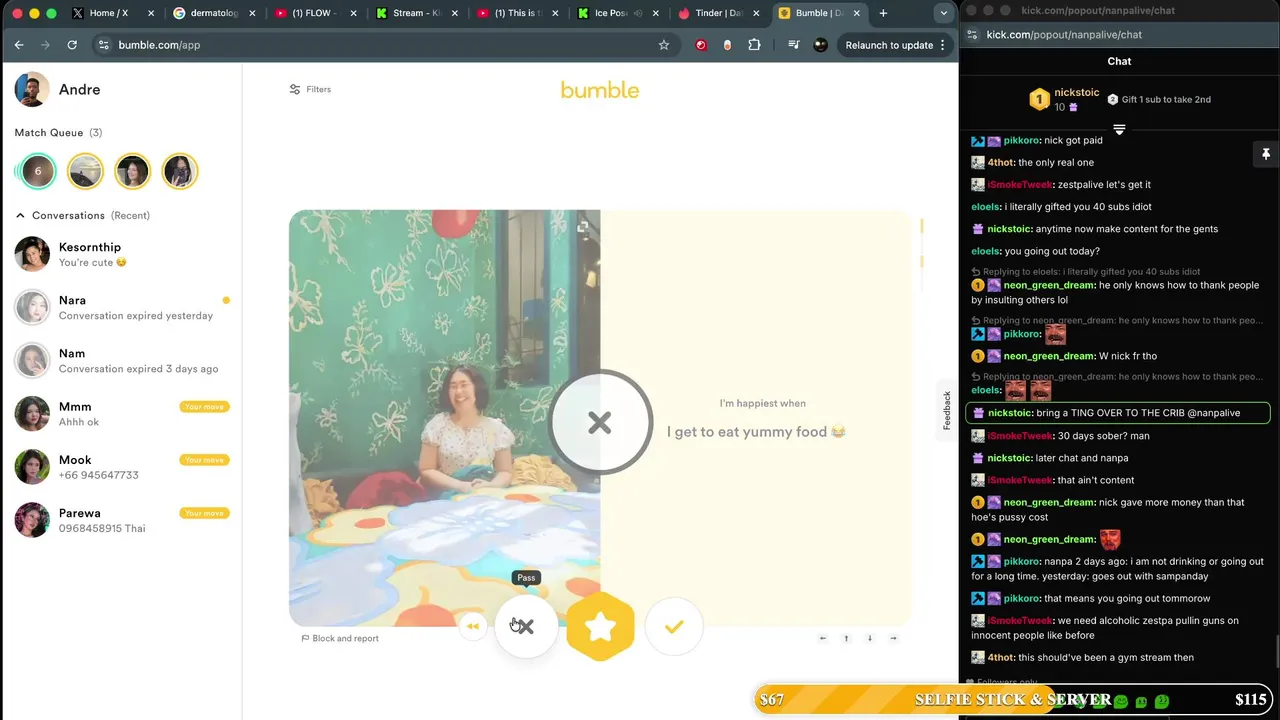Open the Feedback side tab
Image resolution: width=1280 pixels, height=720 pixels.
946,410
